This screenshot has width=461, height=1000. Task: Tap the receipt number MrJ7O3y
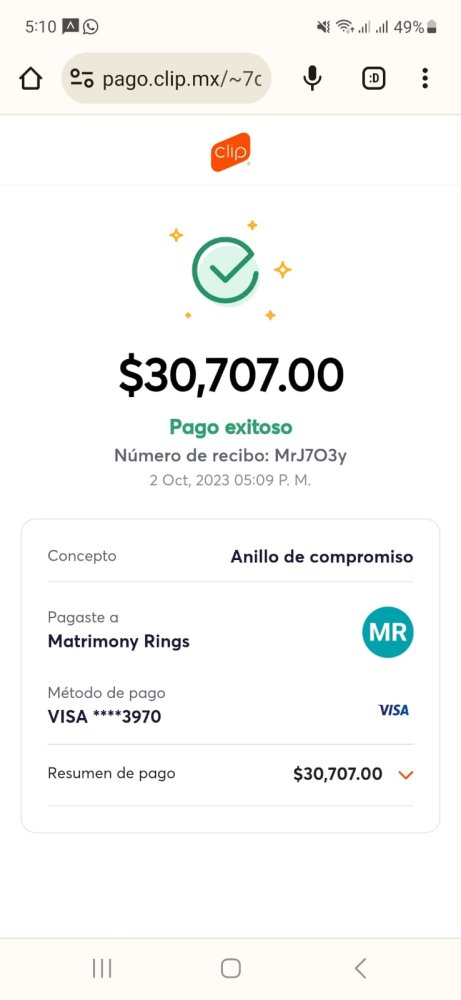[311, 455]
